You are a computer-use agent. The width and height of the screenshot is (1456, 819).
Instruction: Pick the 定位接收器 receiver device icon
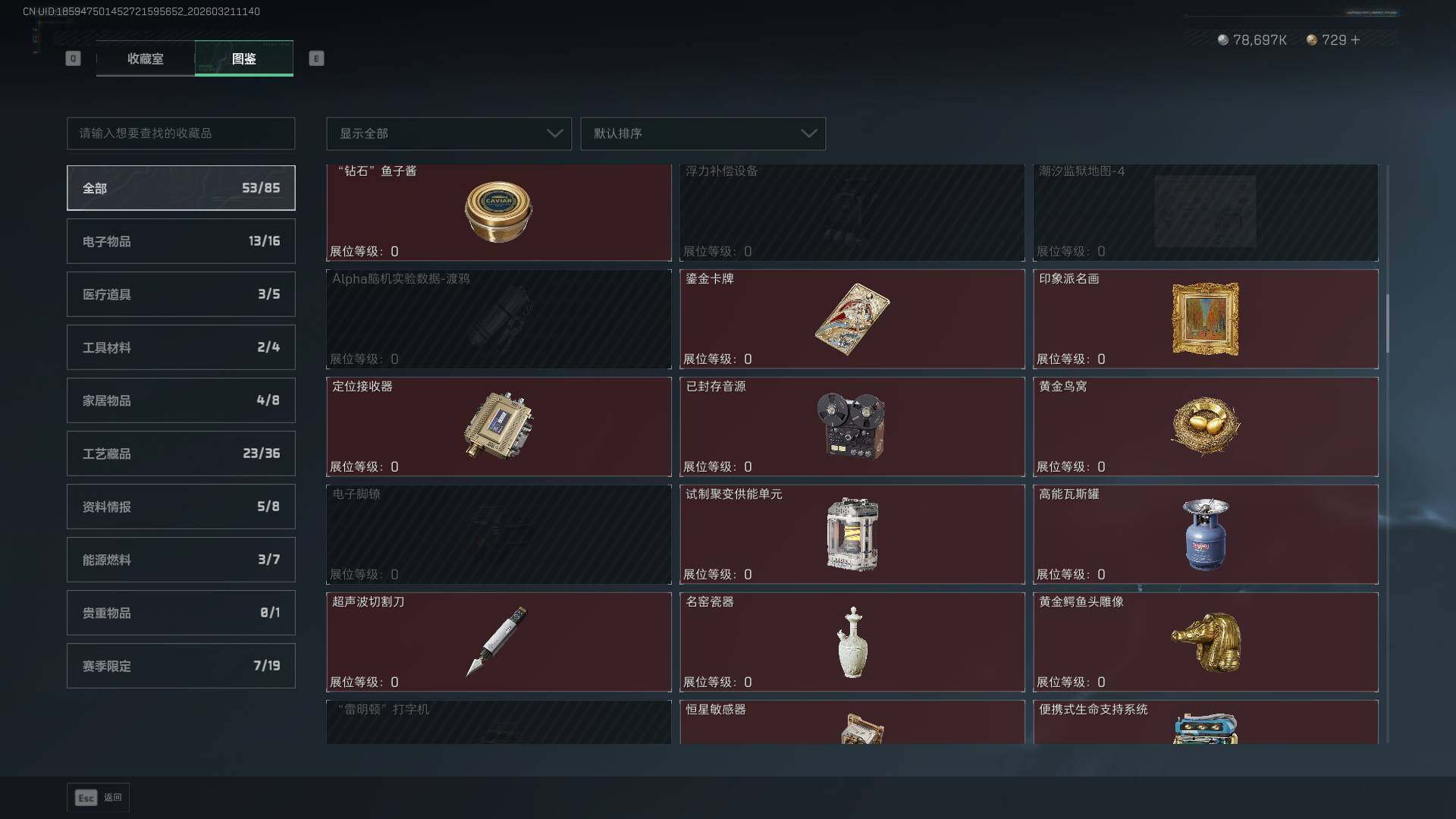tap(498, 426)
